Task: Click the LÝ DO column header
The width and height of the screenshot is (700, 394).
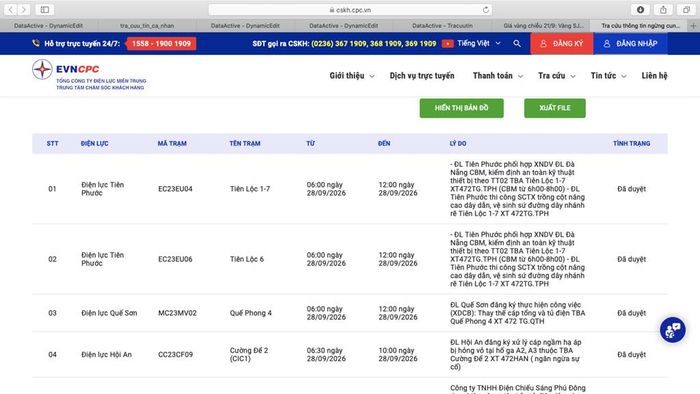Action: (458, 143)
